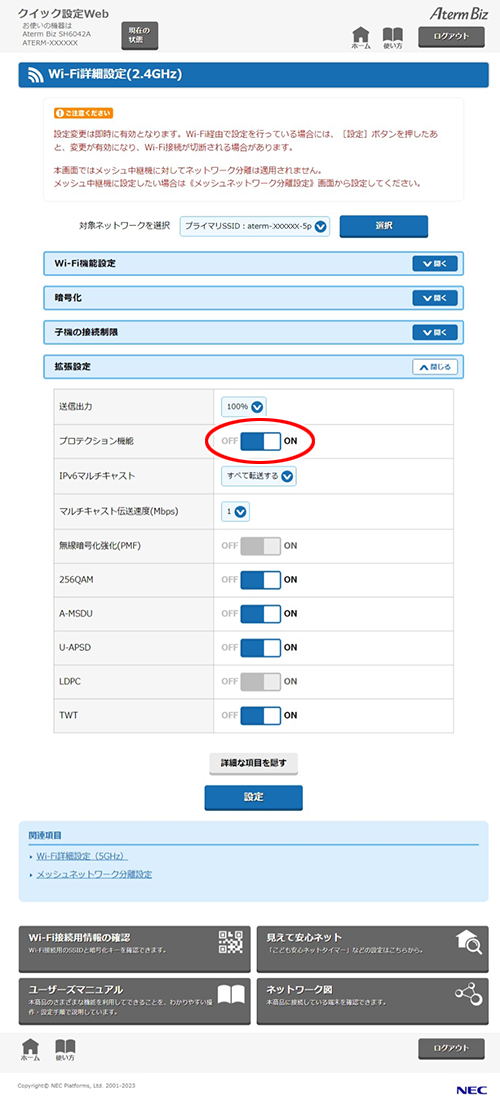Collapse the 拡張設定 section
Image resolution: width=500 pixels, height=1102 pixels.
(435, 366)
